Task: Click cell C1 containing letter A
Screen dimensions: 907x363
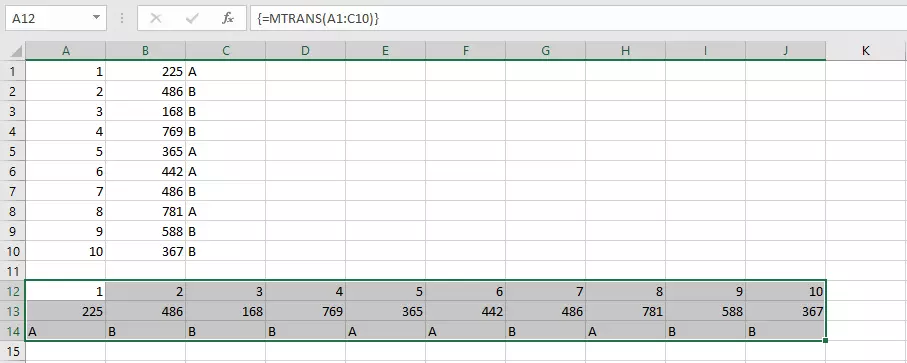Action: 226,72
